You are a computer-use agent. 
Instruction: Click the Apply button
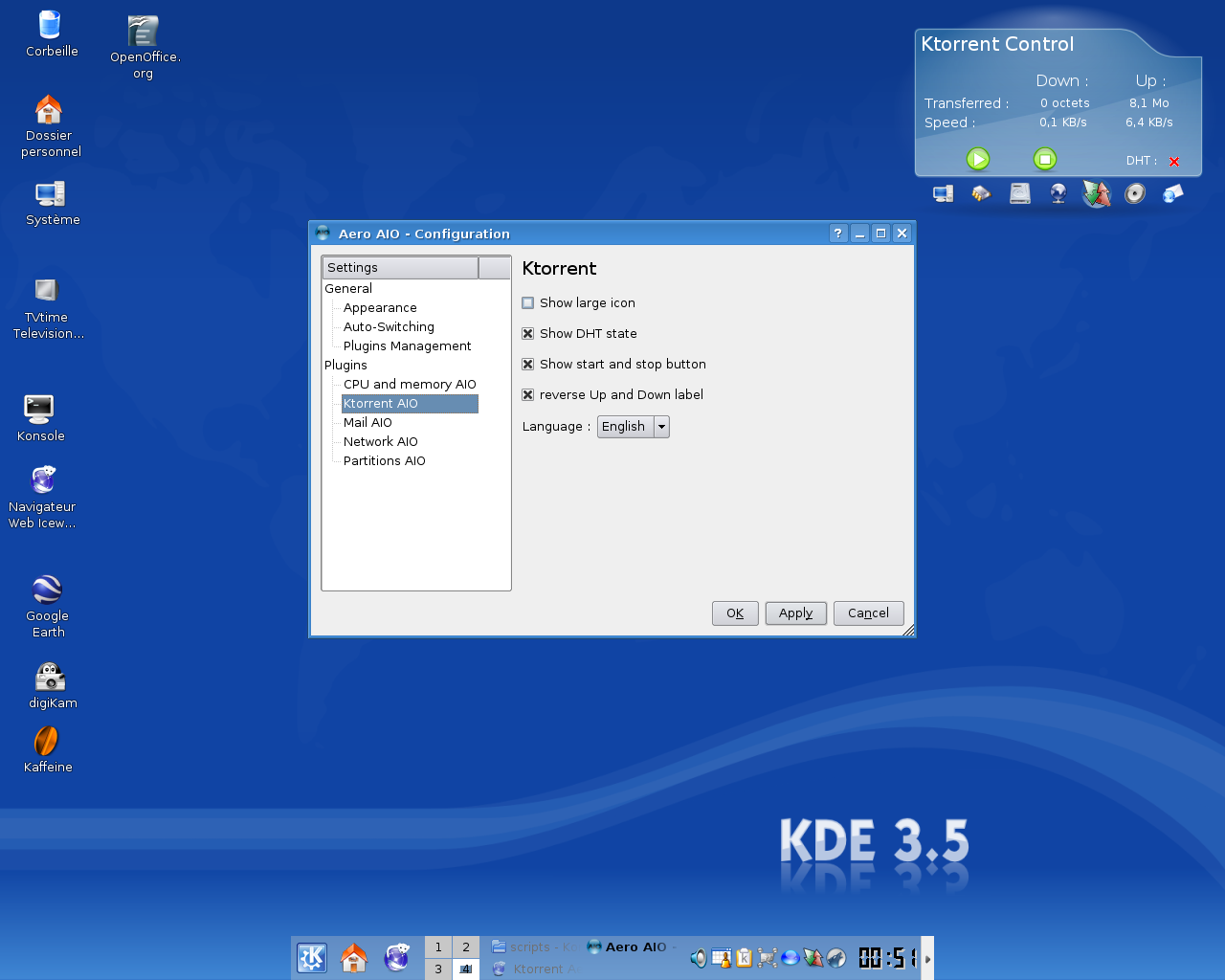(x=796, y=613)
